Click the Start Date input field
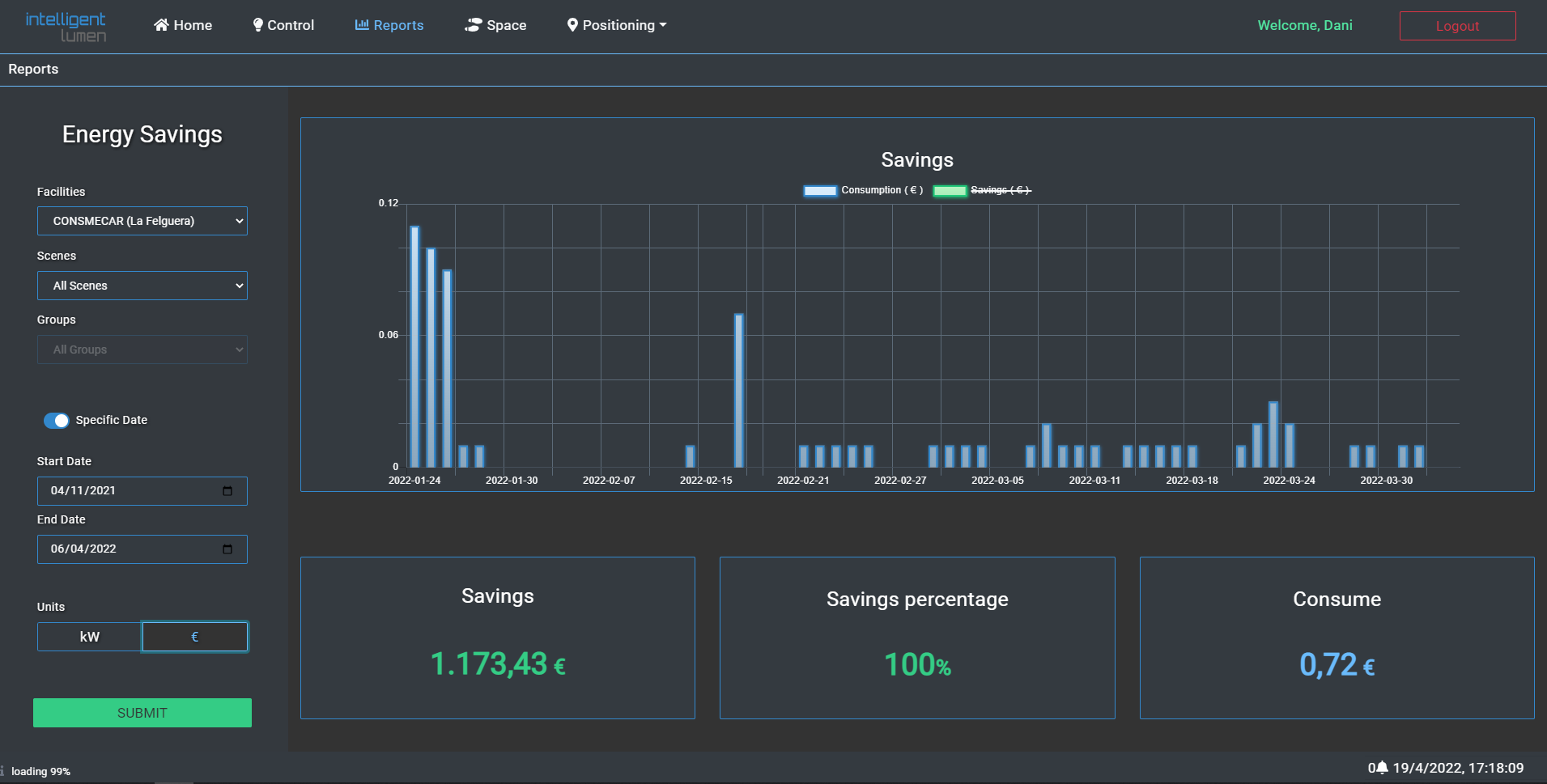1547x784 pixels. click(142, 491)
